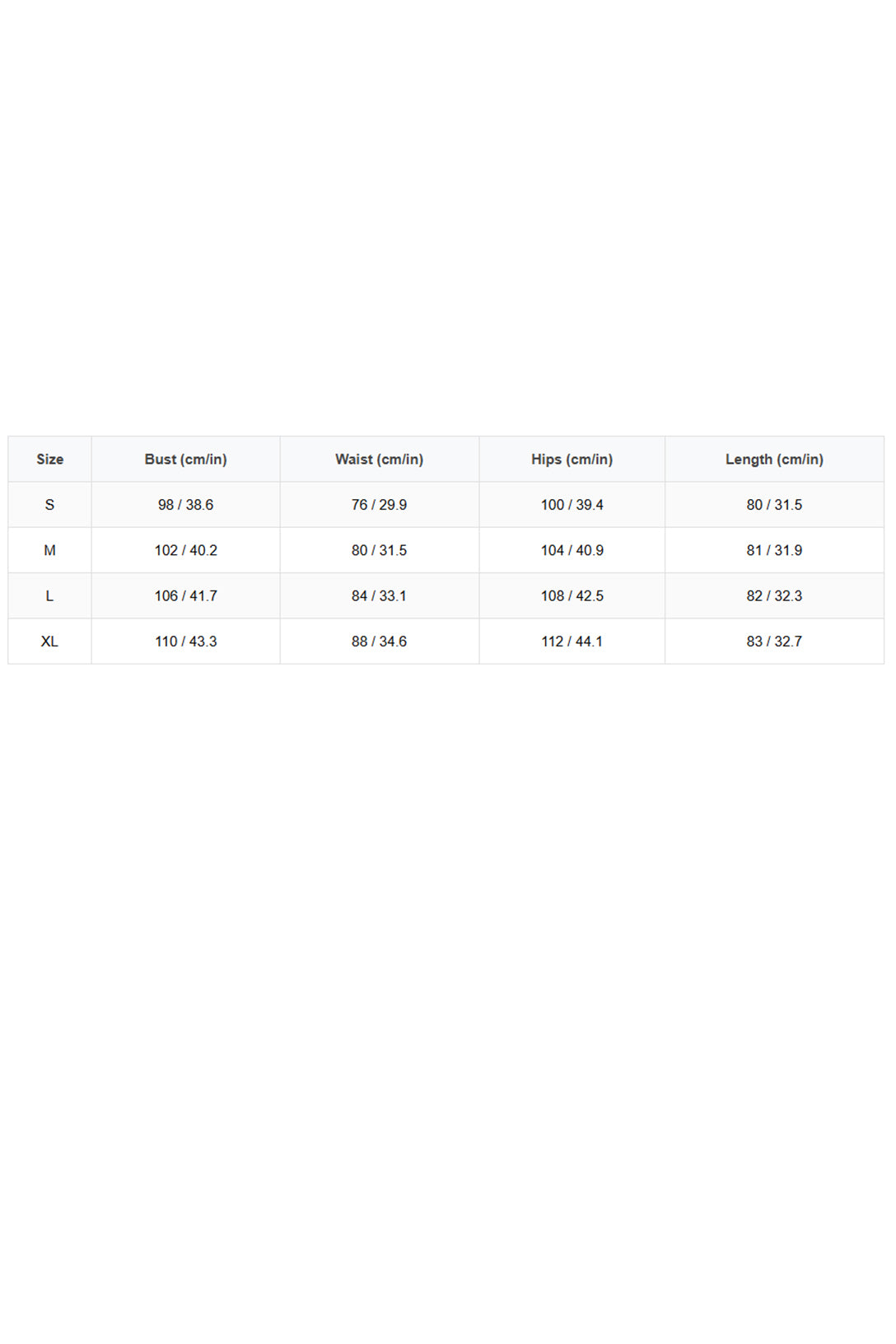Click the Hips (cm/in) column header
Image resolution: width=896 pixels, height=1344 pixels.
pos(572,459)
